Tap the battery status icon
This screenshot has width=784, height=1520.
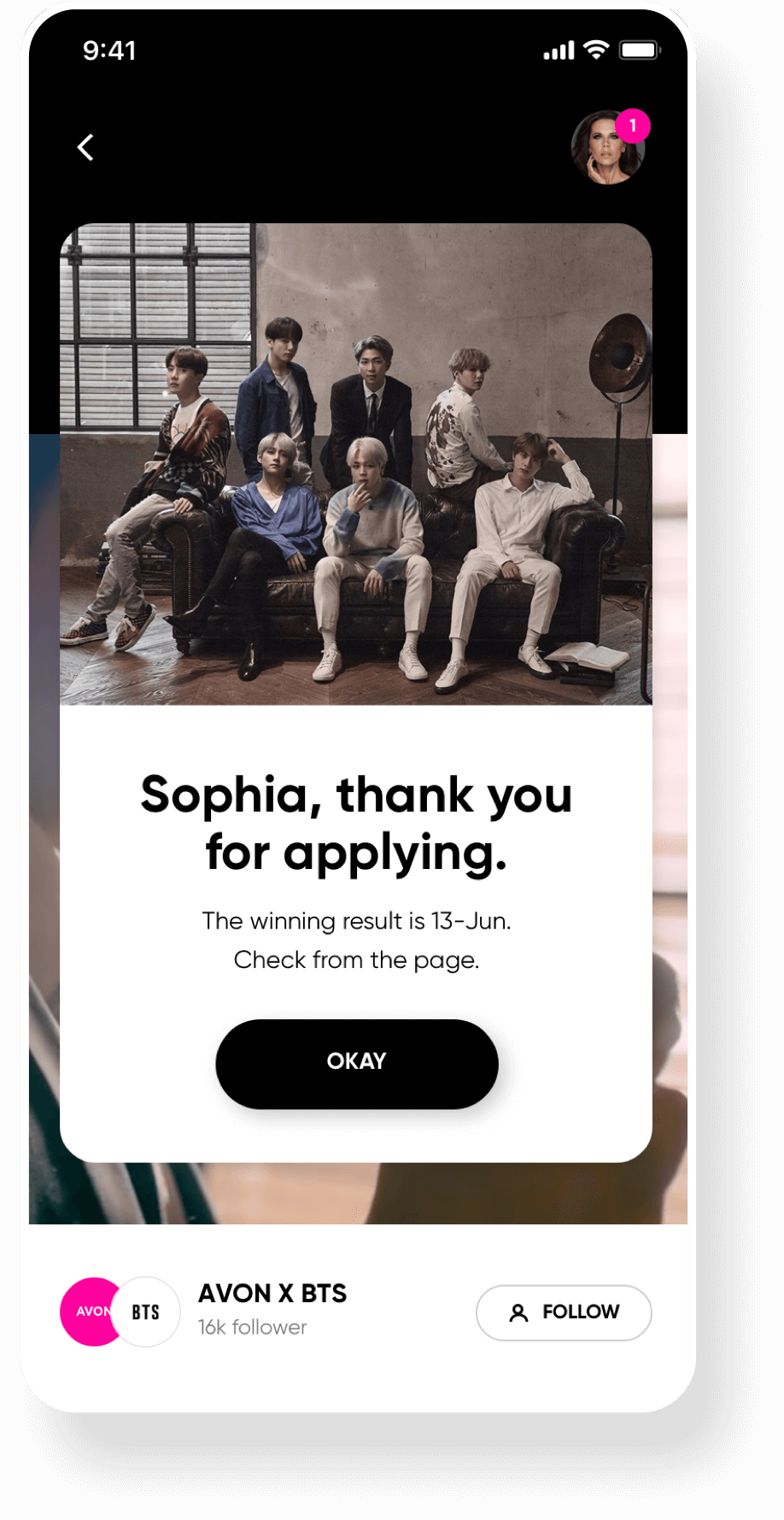point(640,50)
